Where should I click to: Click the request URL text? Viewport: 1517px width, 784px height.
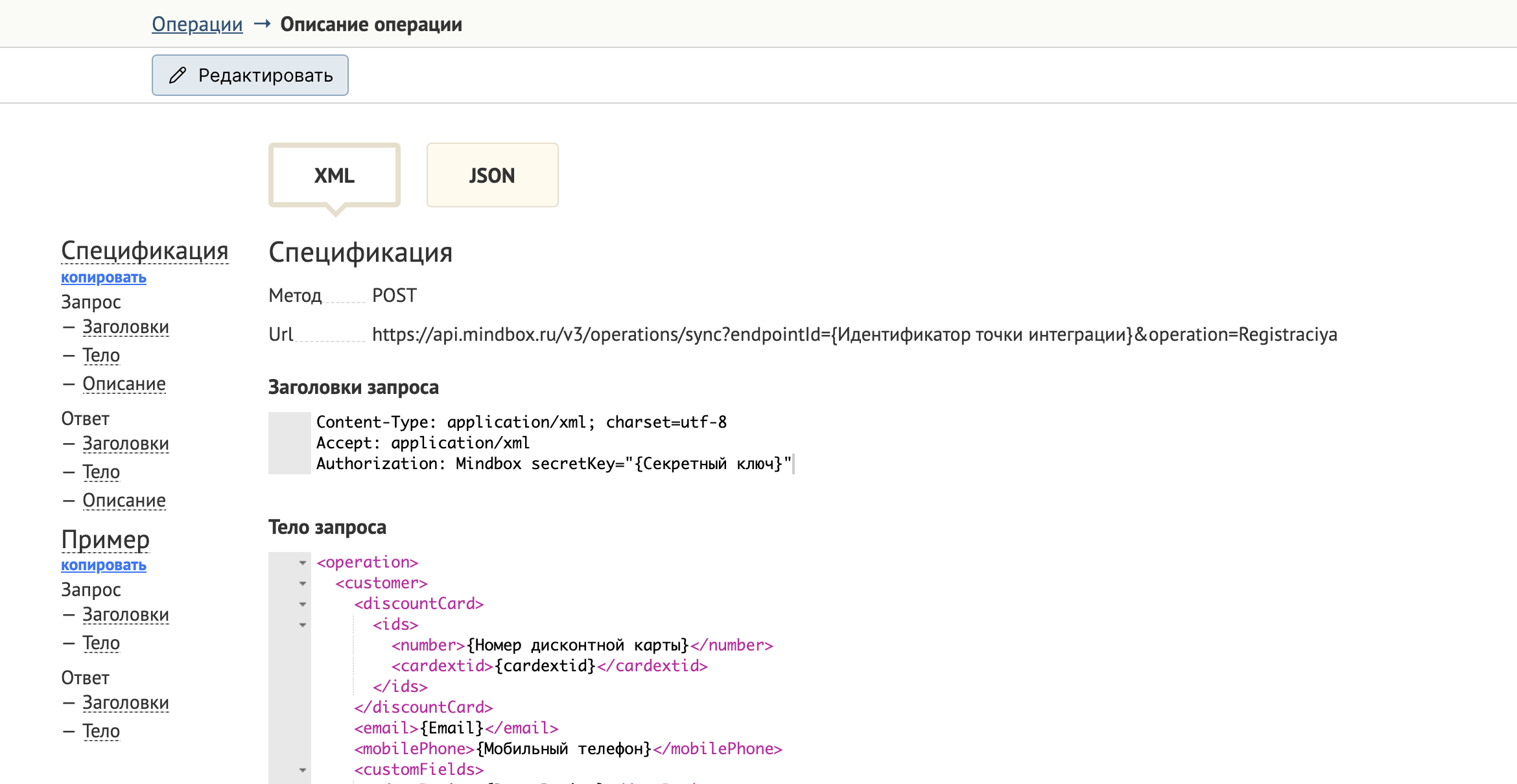854,334
